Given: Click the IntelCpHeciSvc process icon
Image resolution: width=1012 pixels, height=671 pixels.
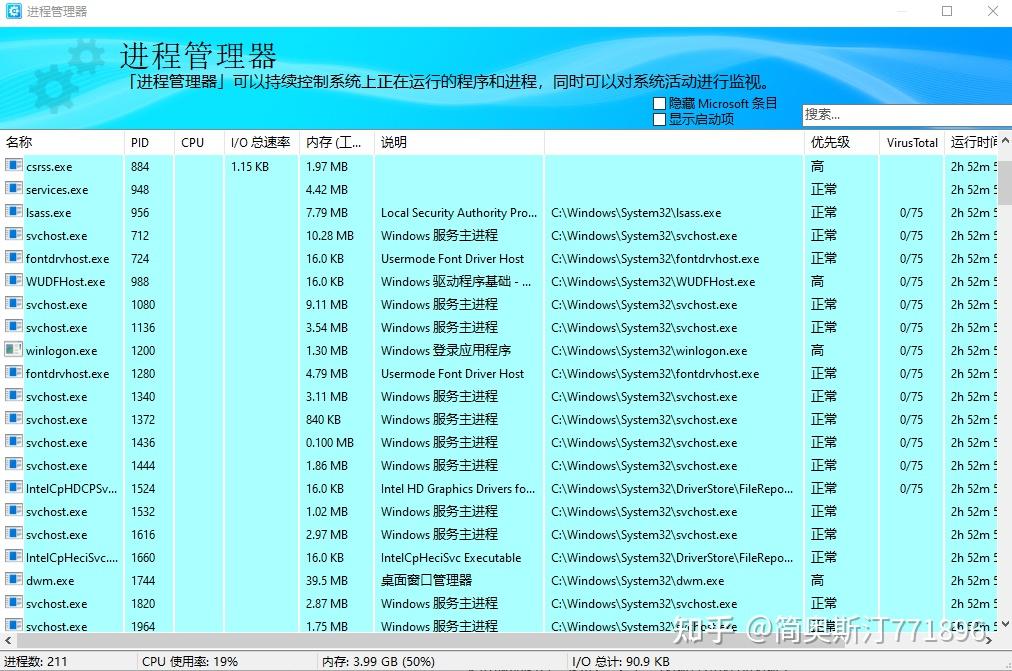Looking at the screenshot, I should (14, 557).
